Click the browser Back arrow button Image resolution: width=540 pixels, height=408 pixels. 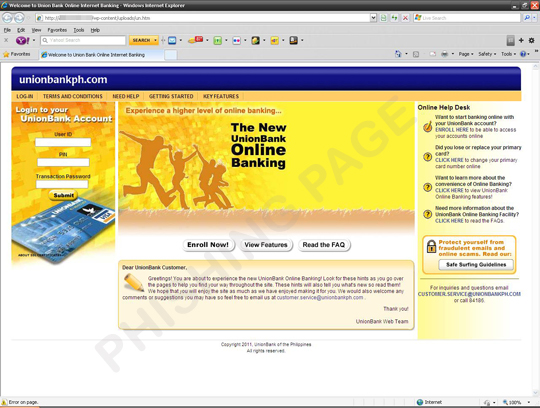[8, 18]
